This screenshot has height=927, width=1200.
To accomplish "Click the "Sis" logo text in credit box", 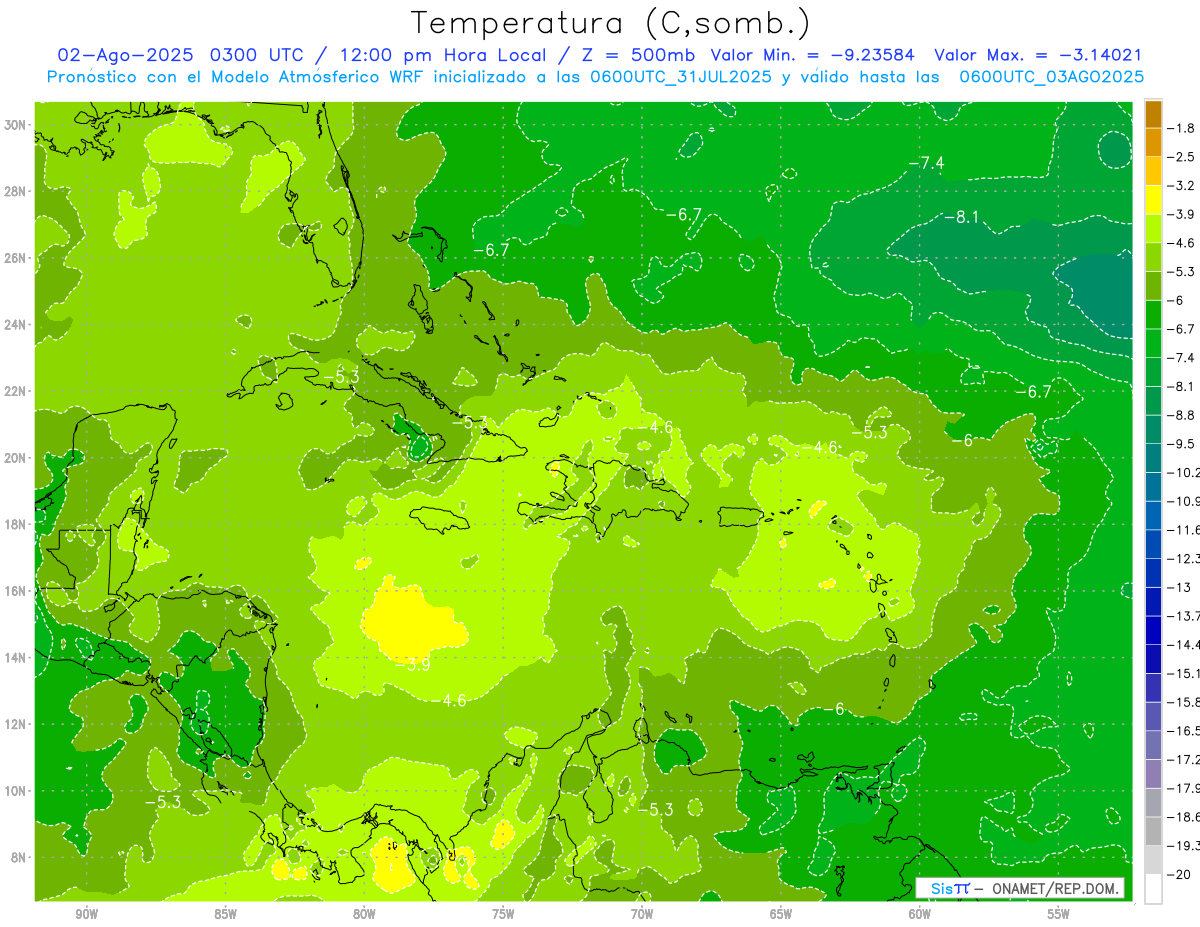I will coord(941,888).
